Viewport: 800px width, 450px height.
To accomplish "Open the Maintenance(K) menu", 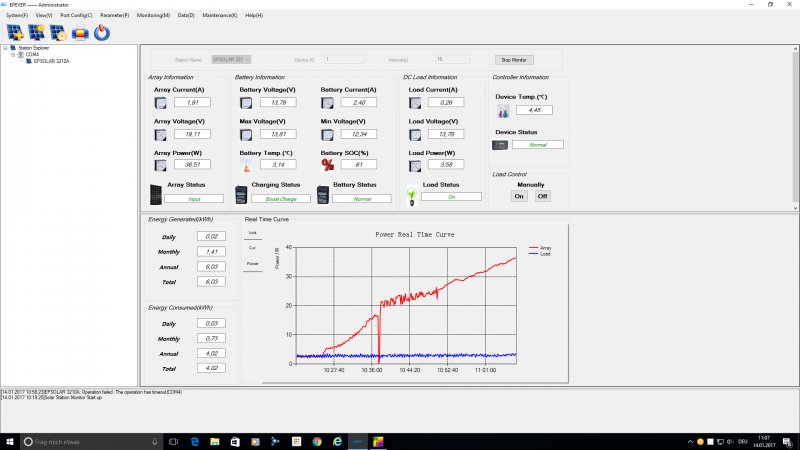I will point(219,15).
